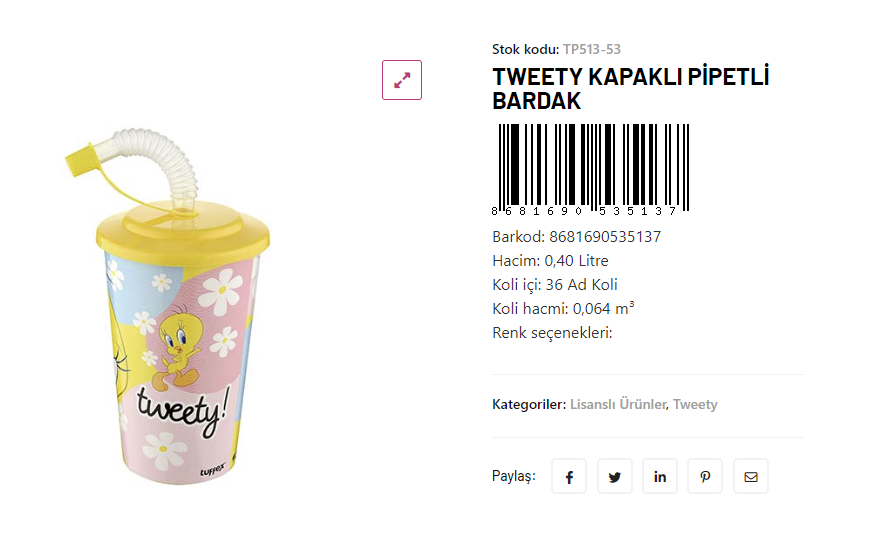This screenshot has height=551, width=870.
Task: Click the Tweety cup product image
Action: 168,306
